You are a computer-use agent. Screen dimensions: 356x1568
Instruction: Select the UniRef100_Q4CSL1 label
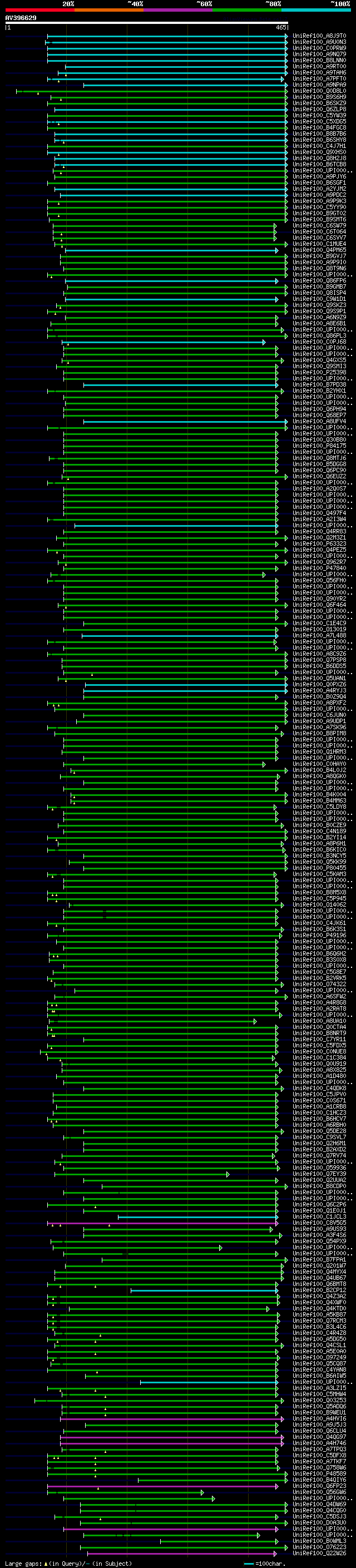(319, 1345)
